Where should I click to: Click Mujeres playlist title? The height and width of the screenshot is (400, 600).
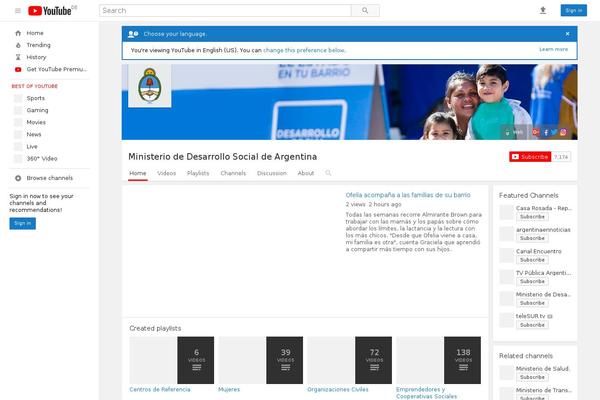click(229, 389)
